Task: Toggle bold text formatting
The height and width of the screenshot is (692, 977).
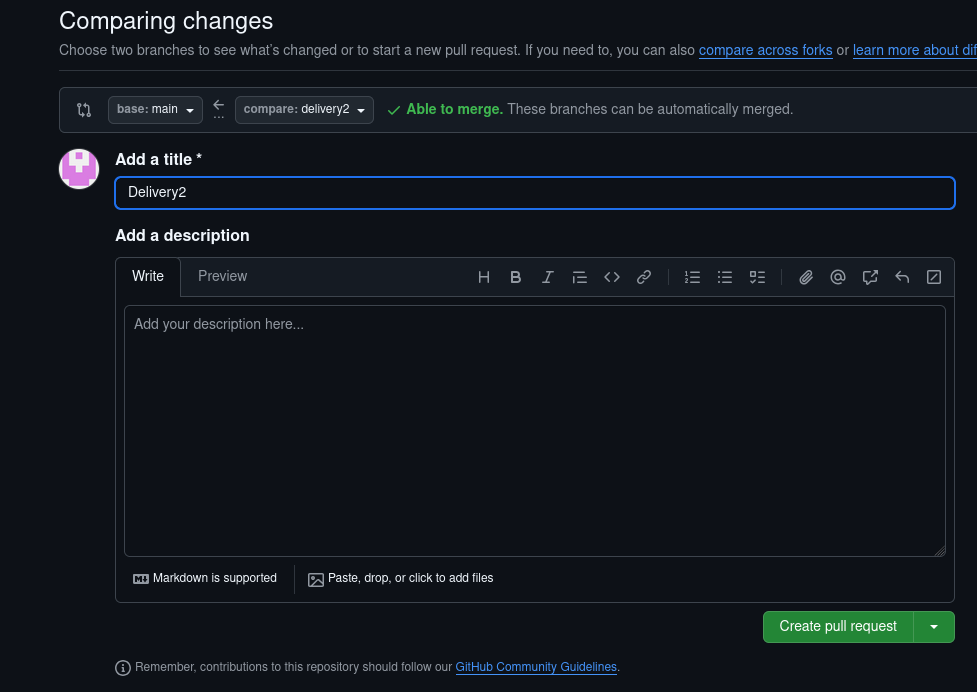Action: coord(515,277)
